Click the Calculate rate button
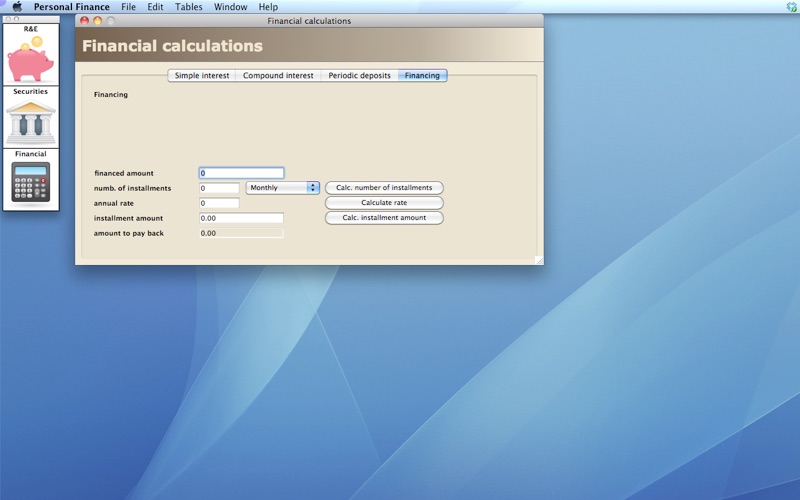 [384, 203]
